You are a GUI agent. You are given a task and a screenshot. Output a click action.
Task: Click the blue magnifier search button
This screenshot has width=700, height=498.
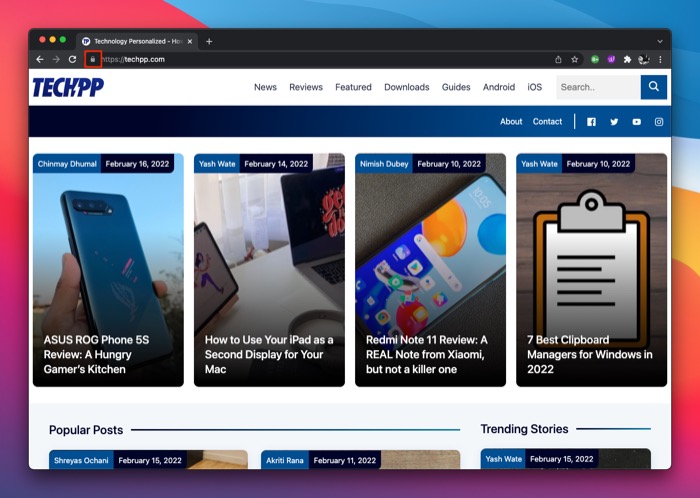[654, 87]
